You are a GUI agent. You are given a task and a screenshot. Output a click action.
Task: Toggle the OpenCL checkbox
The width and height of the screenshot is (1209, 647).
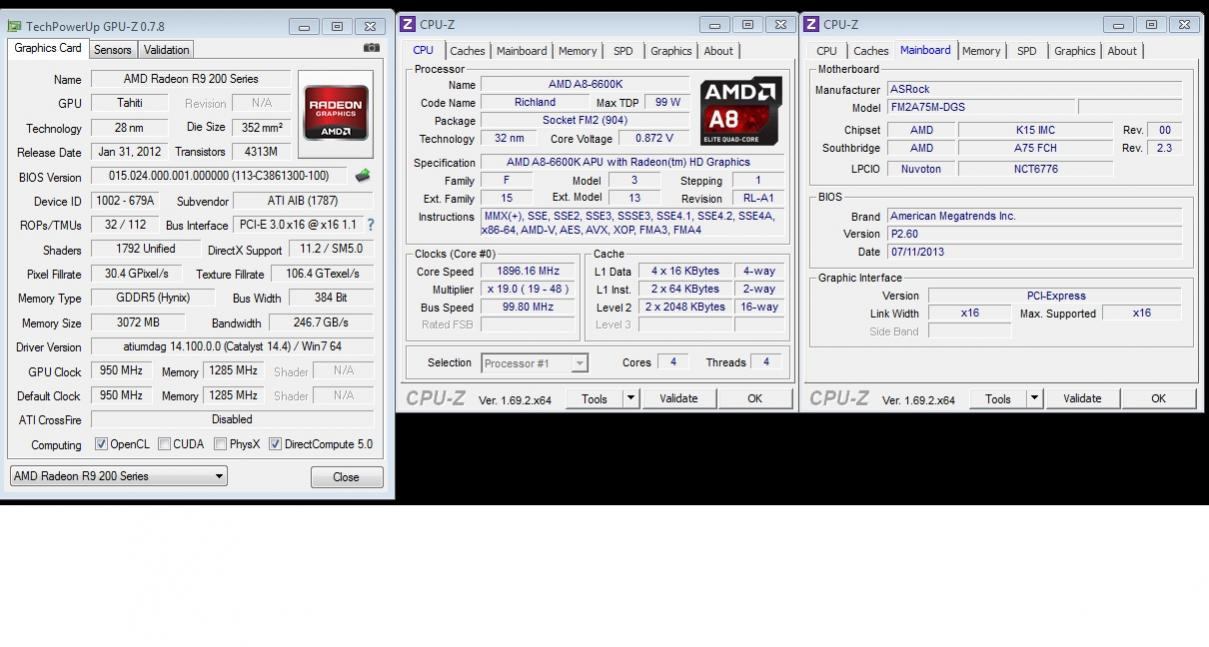101,444
